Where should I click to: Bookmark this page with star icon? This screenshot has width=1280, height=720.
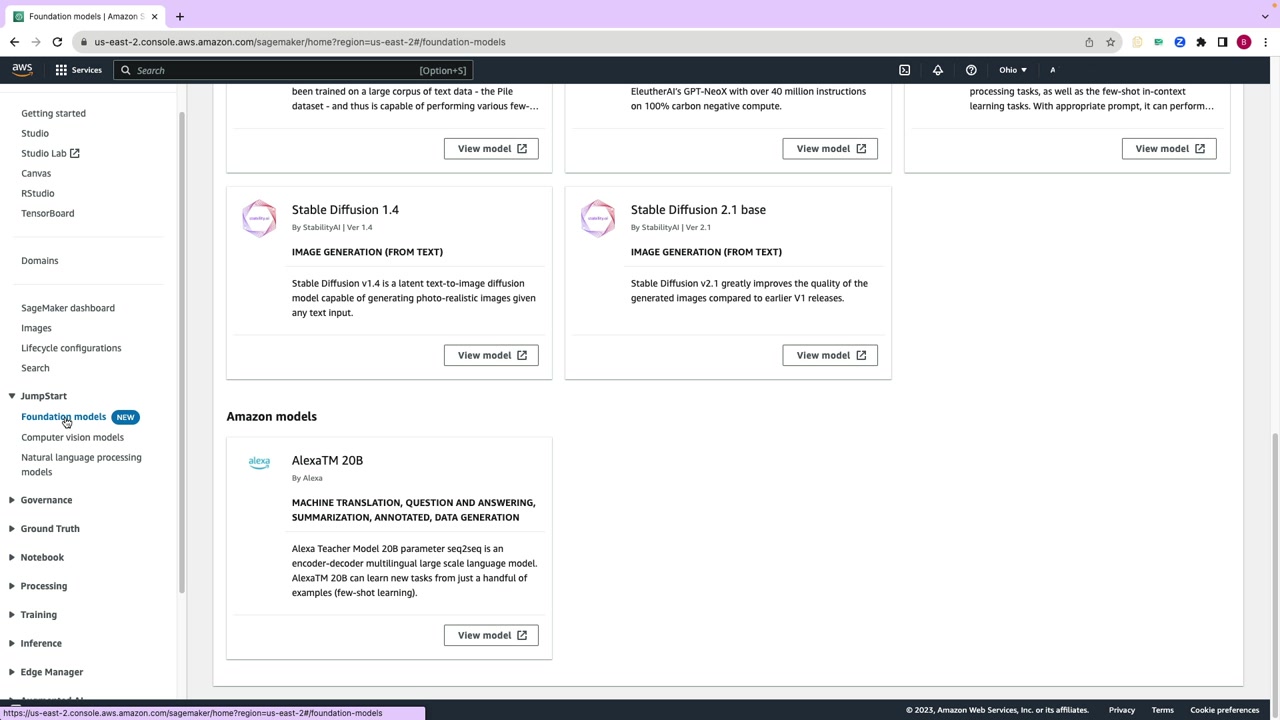(1110, 42)
